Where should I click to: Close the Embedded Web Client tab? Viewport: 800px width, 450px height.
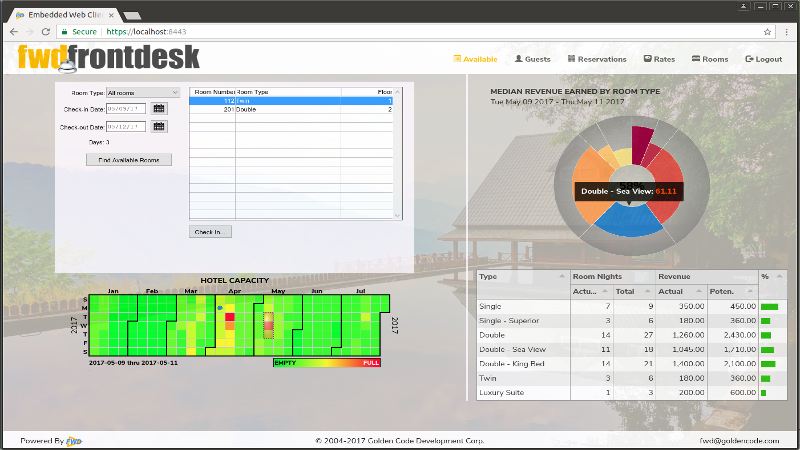tap(111, 15)
